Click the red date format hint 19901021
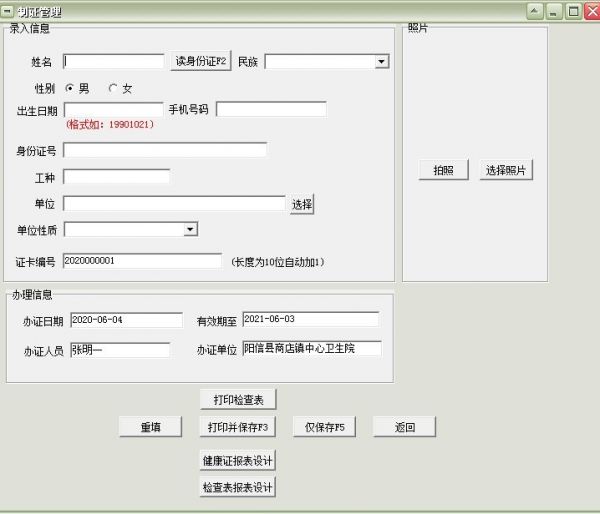The height and width of the screenshot is (514, 600). 110,124
